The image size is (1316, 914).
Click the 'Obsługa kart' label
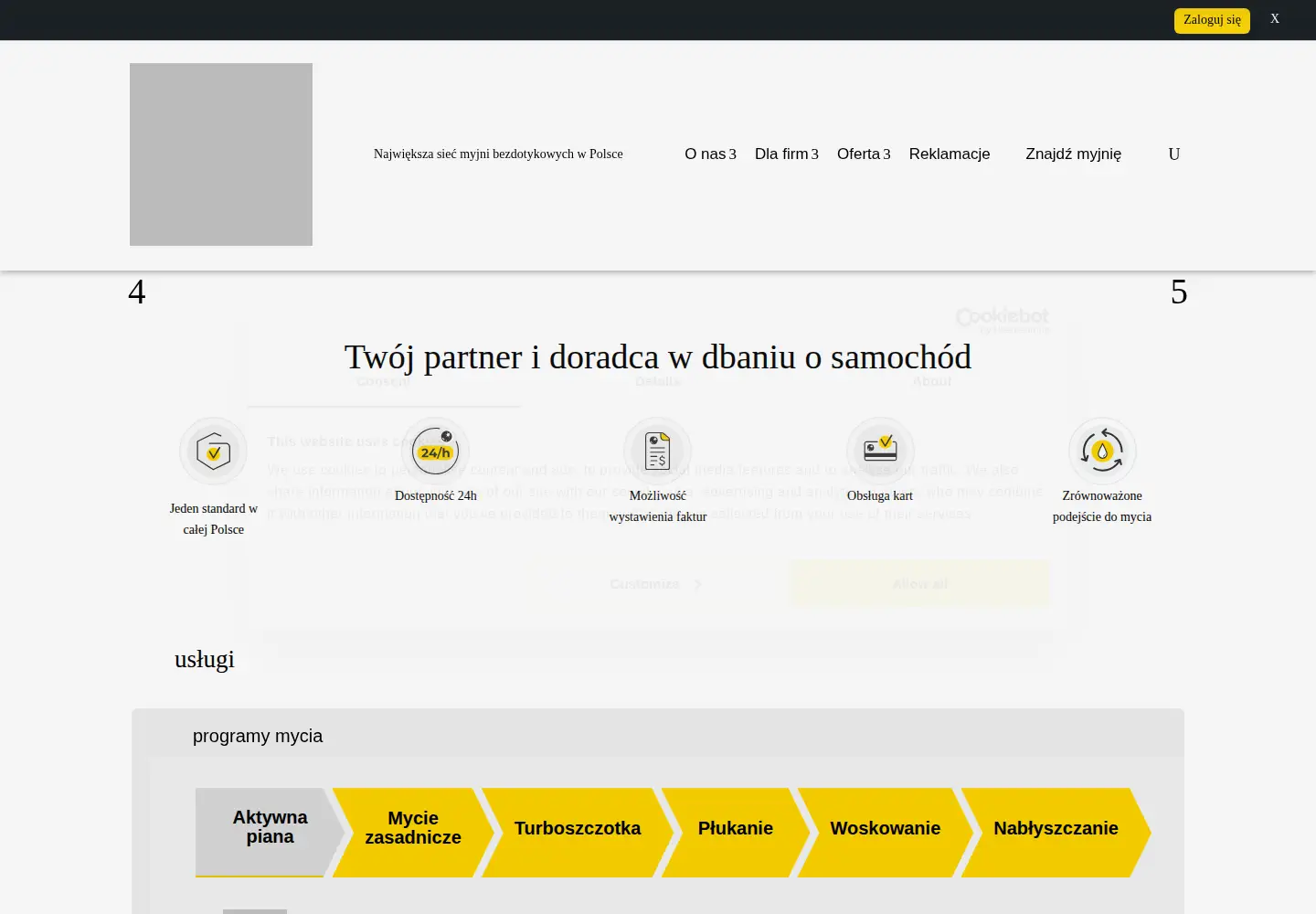click(x=880, y=496)
